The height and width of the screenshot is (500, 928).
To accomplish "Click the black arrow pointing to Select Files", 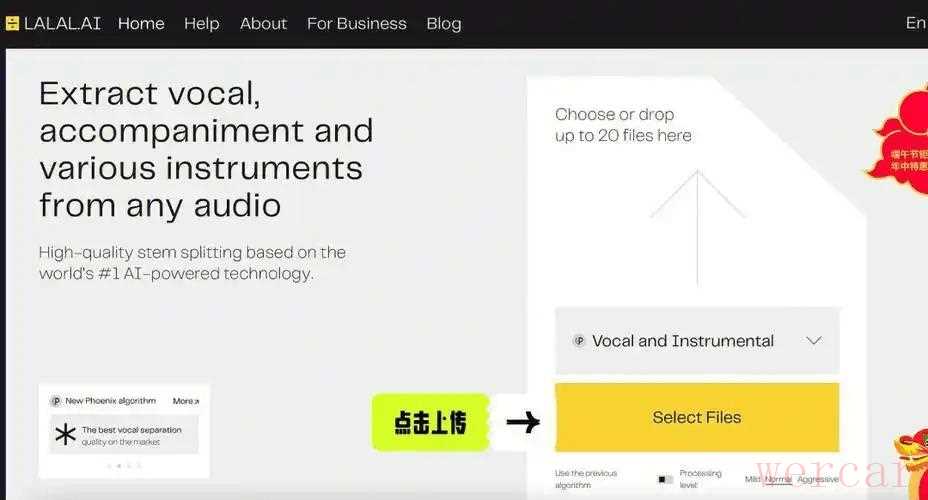I will (x=522, y=422).
